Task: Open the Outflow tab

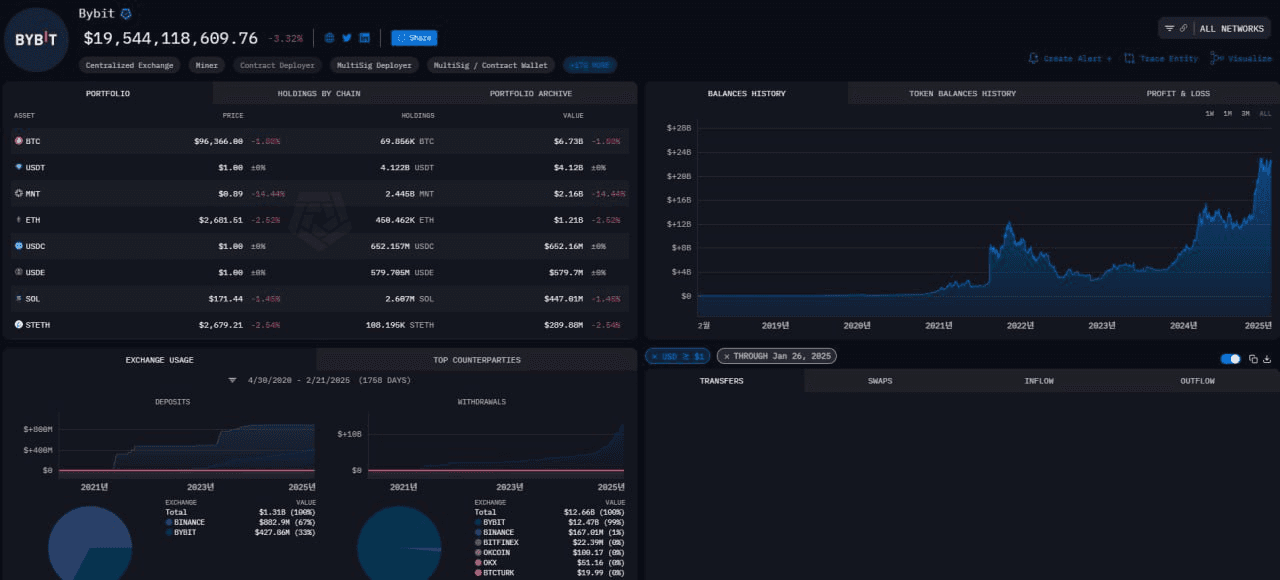Action: (x=1198, y=380)
